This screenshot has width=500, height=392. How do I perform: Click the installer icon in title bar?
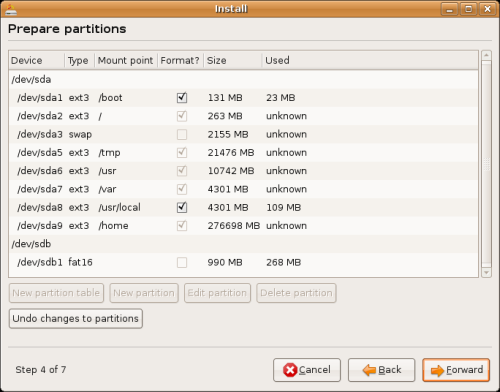point(11,9)
